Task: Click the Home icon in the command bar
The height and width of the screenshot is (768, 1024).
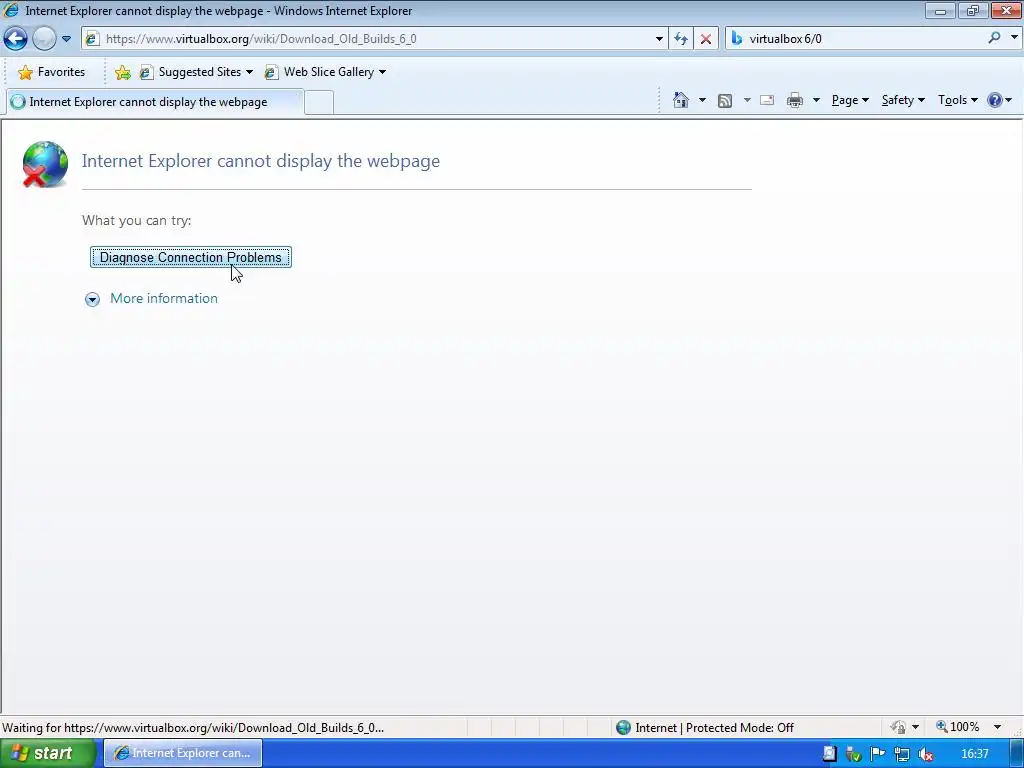Action: click(681, 100)
